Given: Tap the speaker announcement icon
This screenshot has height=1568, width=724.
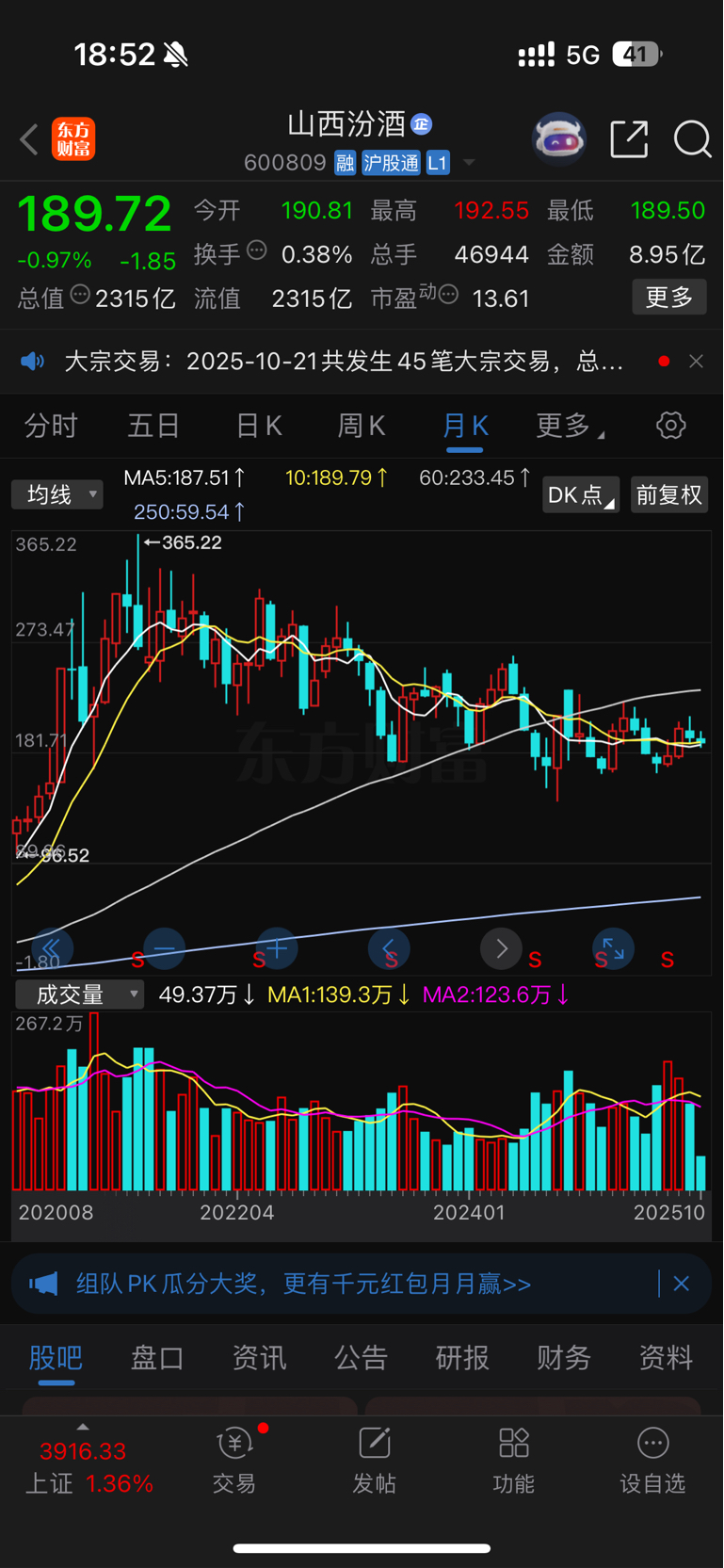Looking at the screenshot, I should coord(33,361).
